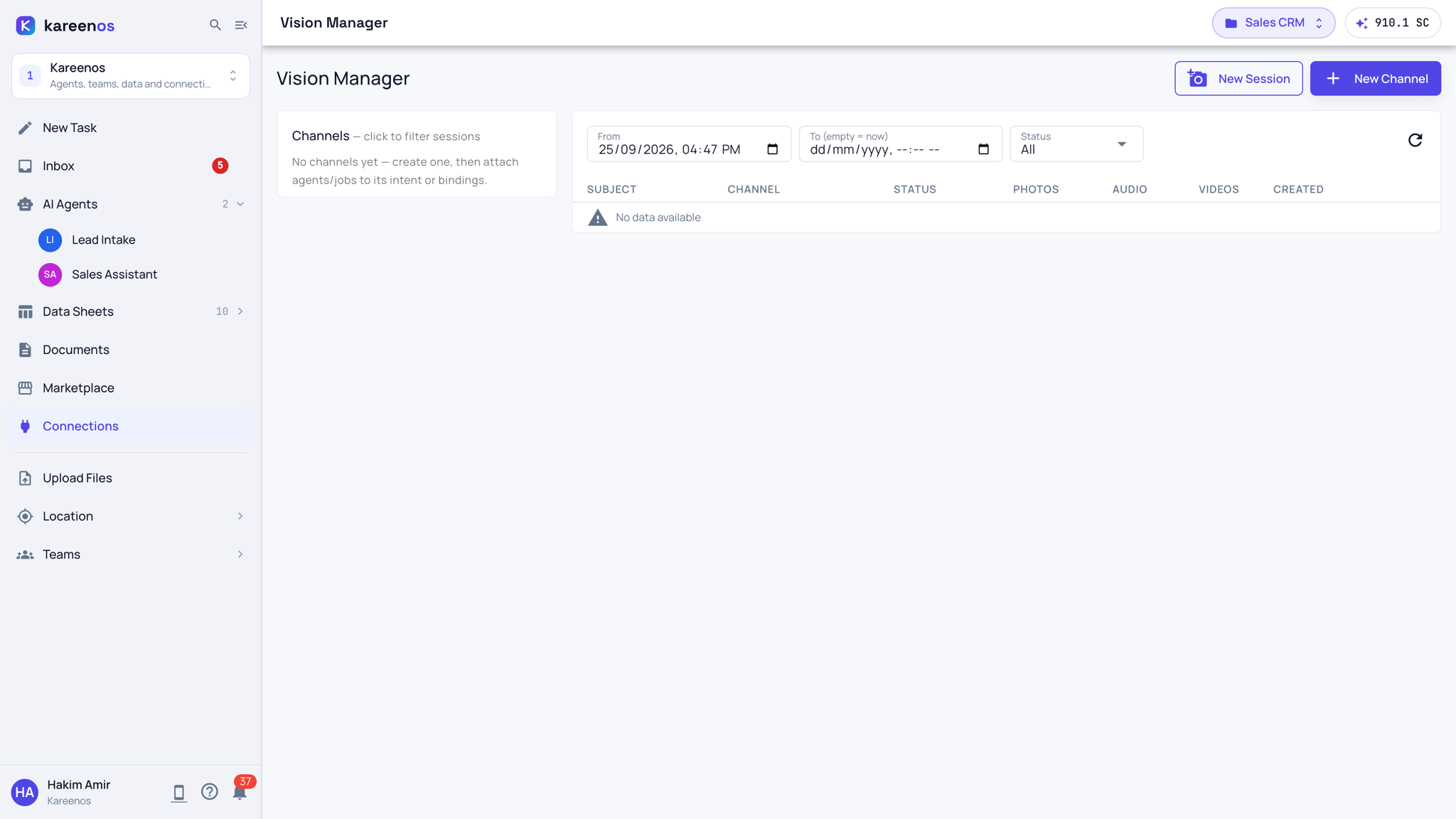Open notifications bell with 37 badge
This screenshot has height=819, width=1456.
pos(240,791)
